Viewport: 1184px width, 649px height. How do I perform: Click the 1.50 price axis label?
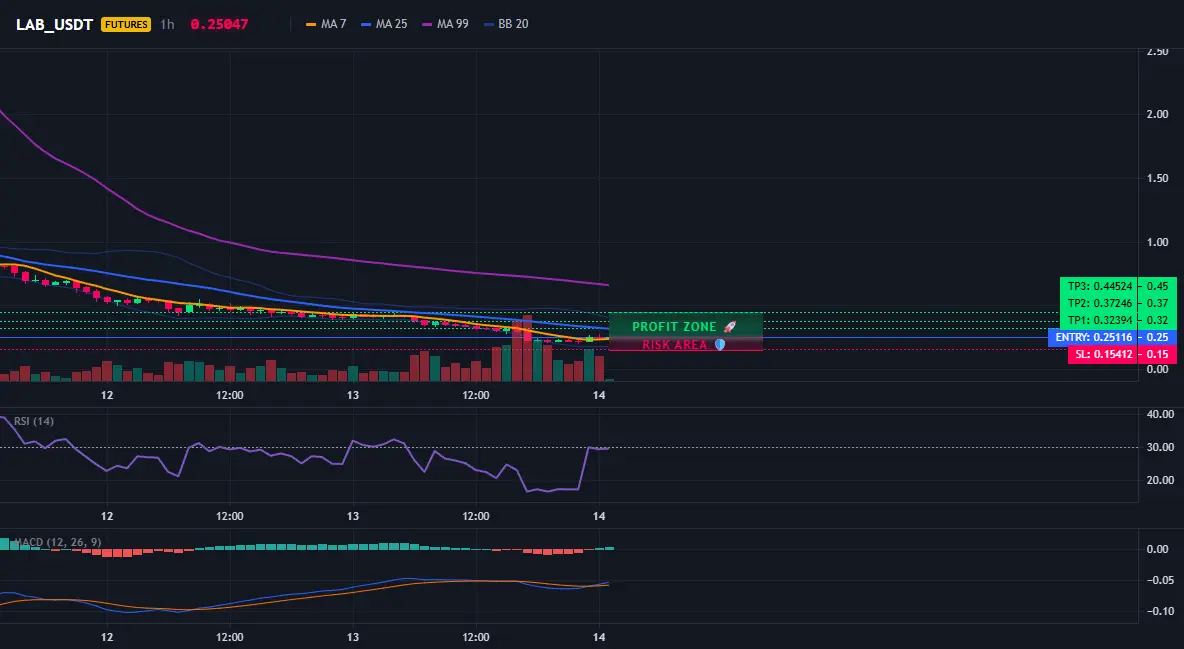[1158, 178]
